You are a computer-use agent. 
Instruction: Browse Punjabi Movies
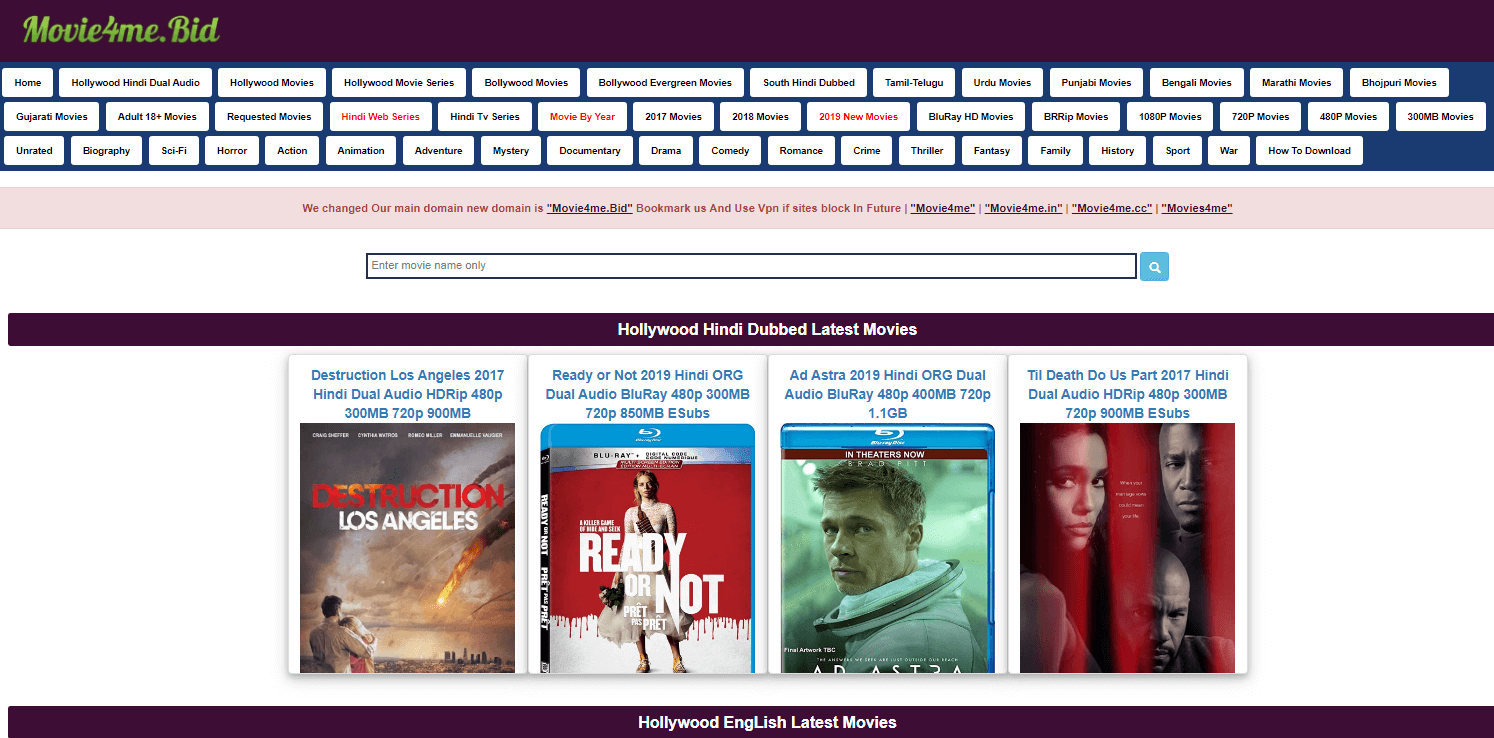point(1096,83)
